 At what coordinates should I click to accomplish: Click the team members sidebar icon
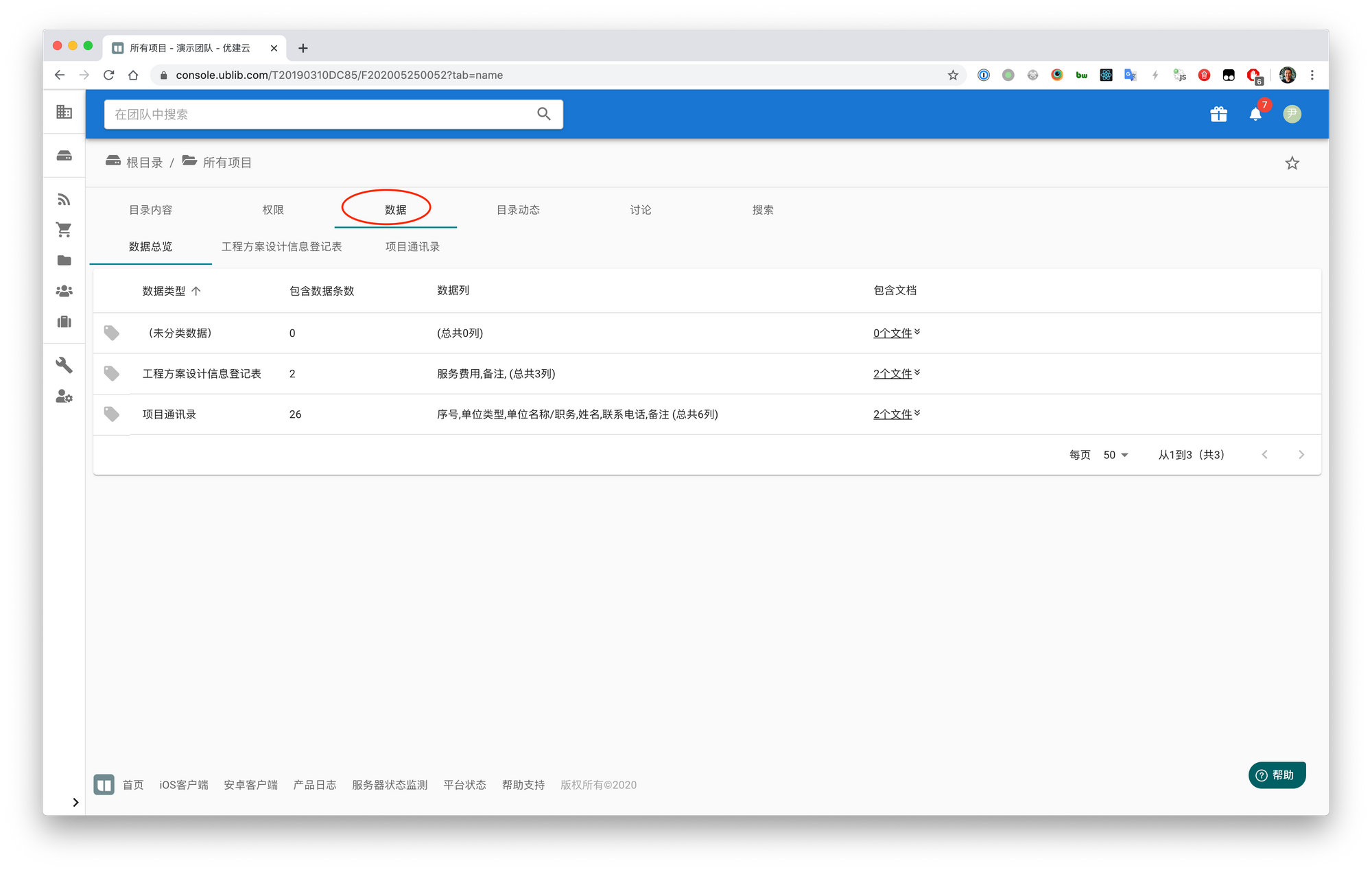coord(64,291)
